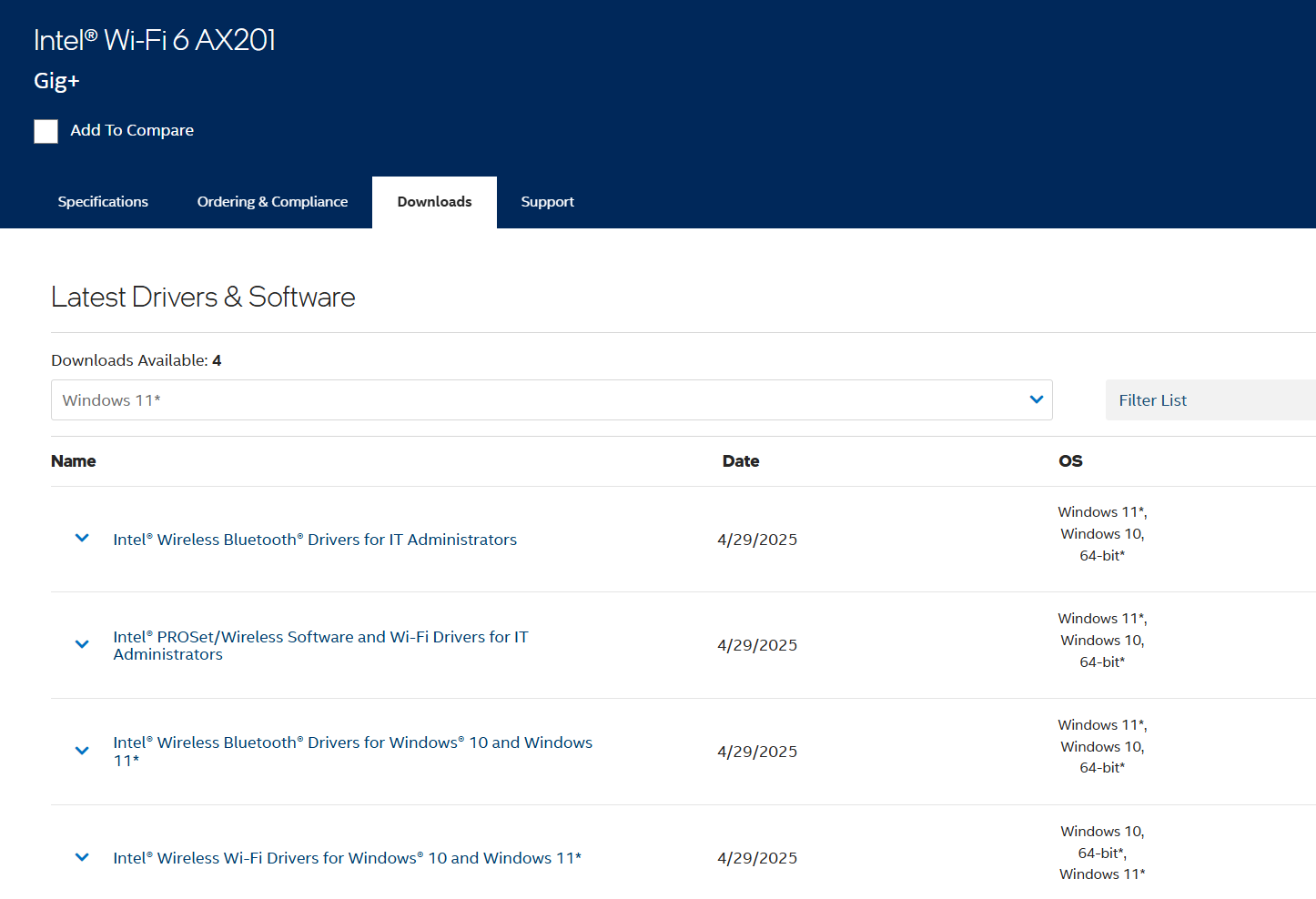Viewport: 1316px width, 899px height.
Task: Open Wireless Wi-Fi Drivers for Windows 10 link
Action: (x=347, y=858)
